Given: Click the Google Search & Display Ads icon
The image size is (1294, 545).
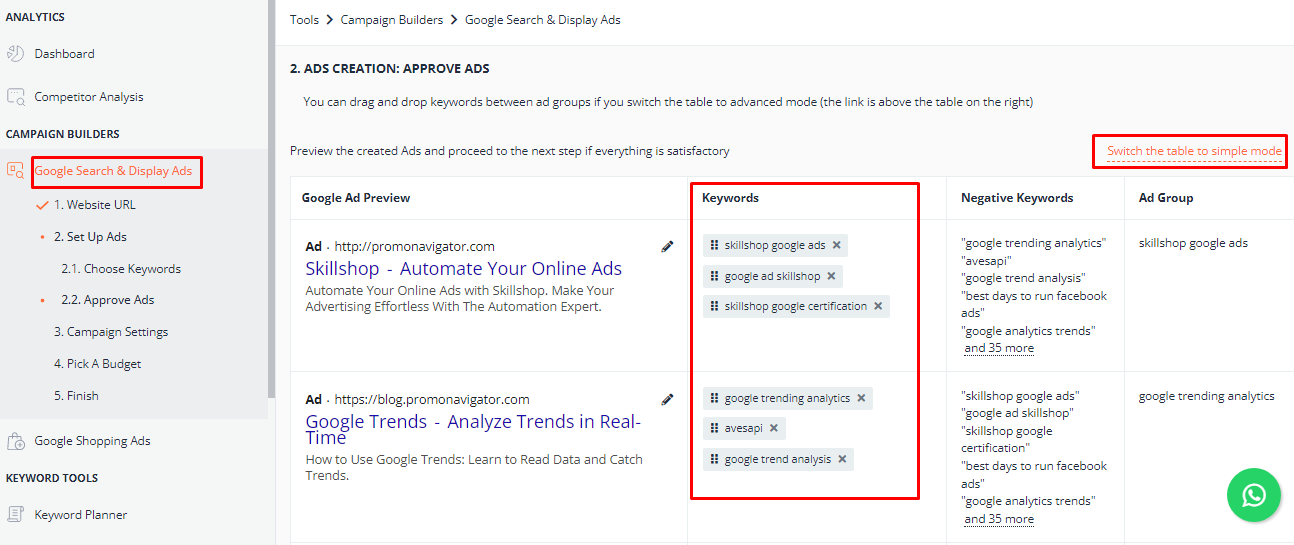Looking at the screenshot, I should (x=15, y=171).
